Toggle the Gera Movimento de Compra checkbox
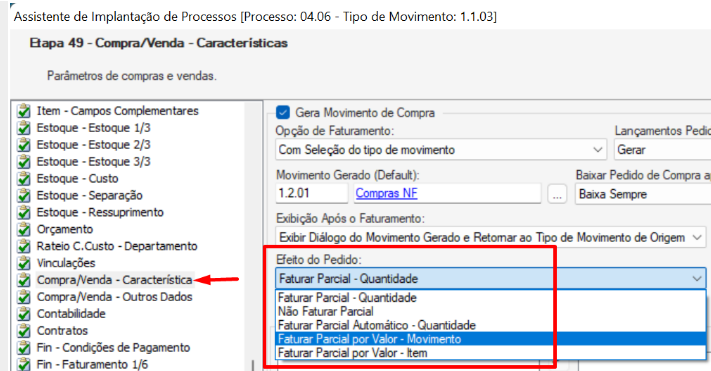This screenshot has height=371, width=711. click(x=283, y=112)
